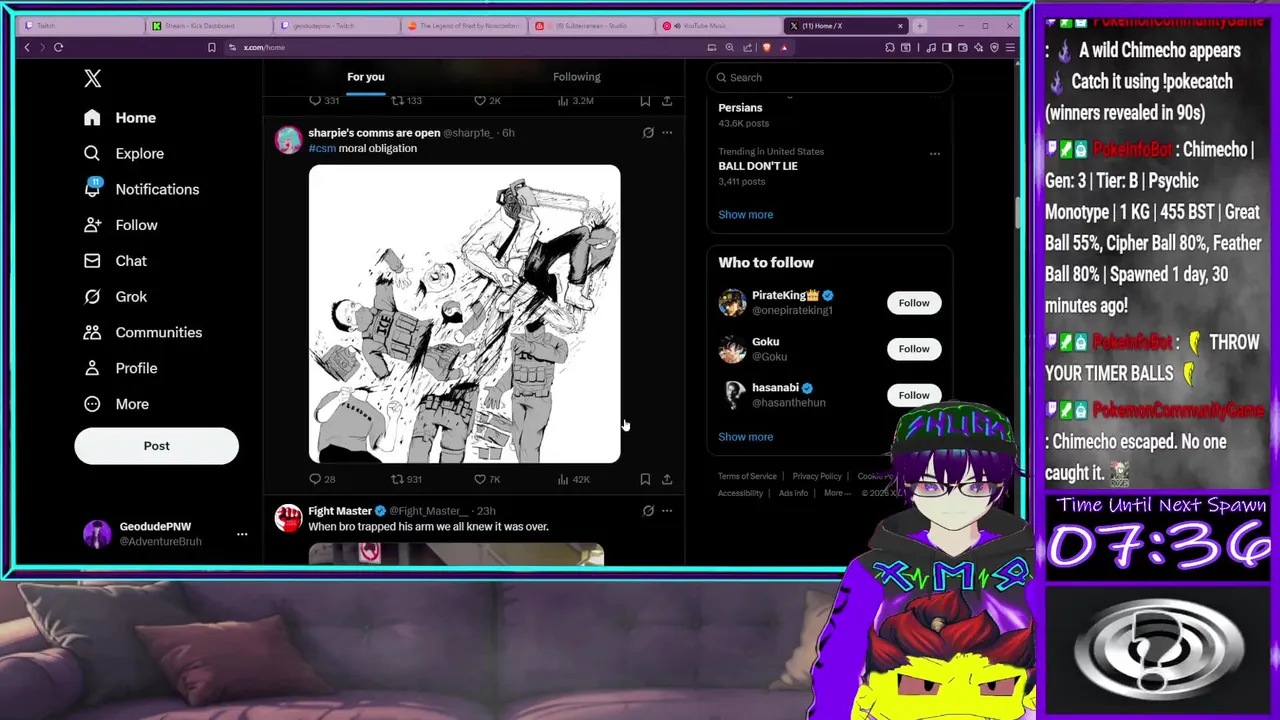Open Explore via its magnifier icon
The width and height of the screenshot is (1280, 720).
tap(92, 153)
